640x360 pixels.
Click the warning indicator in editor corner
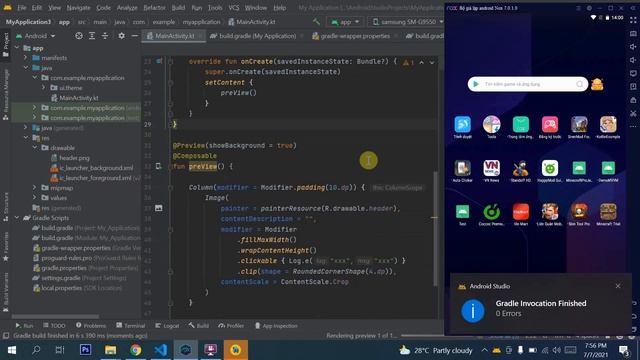pos(408,62)
